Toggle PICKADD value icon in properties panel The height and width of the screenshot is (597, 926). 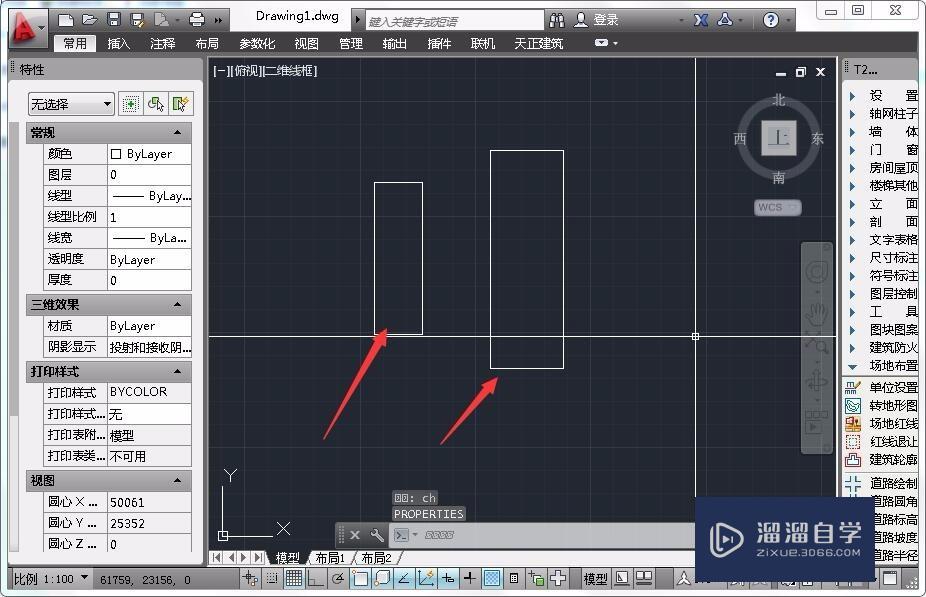click(x=131, y=105)
